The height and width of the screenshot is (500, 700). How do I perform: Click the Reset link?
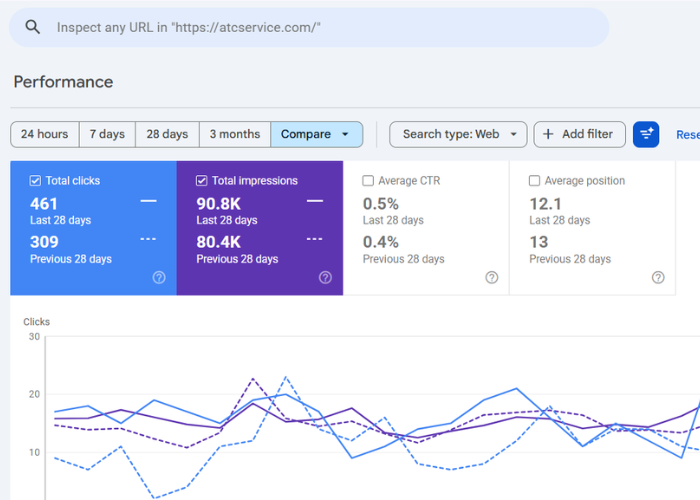click(688, 135)
